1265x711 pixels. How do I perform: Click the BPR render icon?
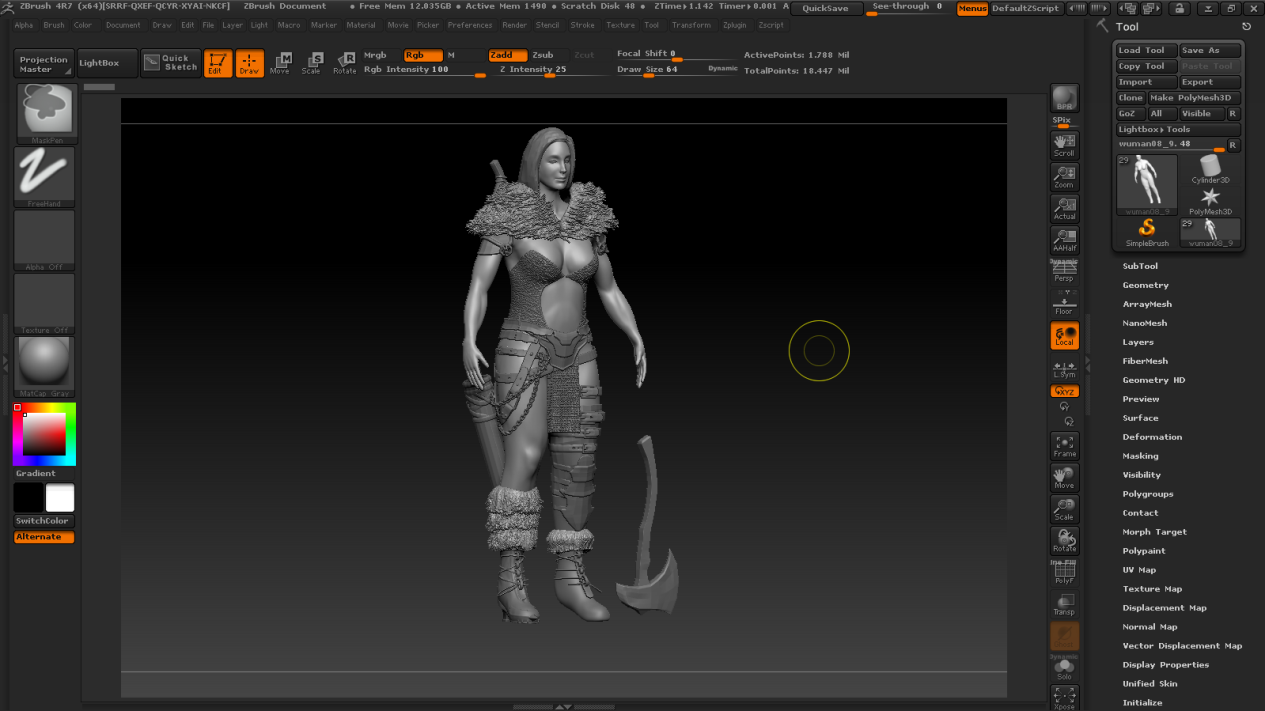click(x=1064, y=98)
